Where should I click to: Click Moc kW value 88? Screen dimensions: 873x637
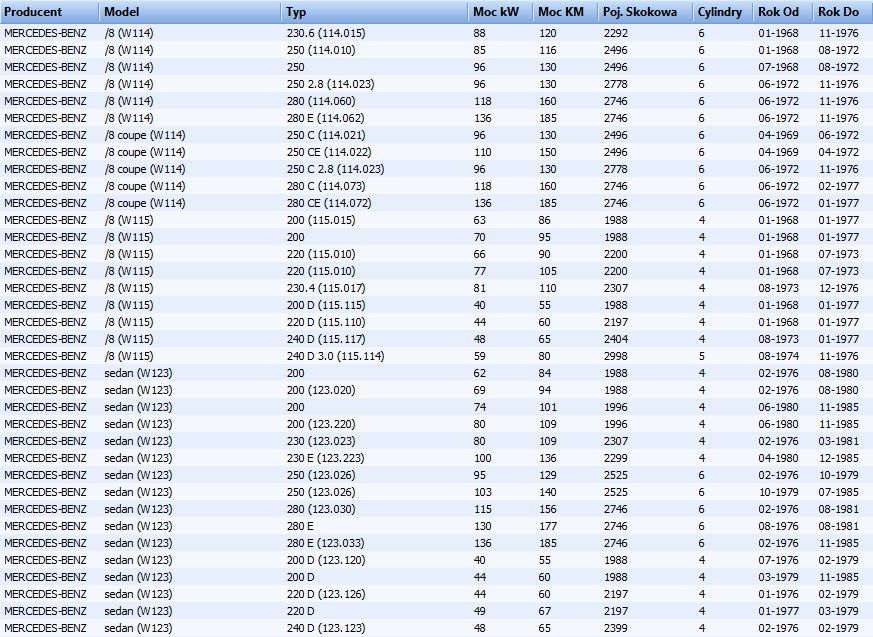(x=479, y=33)
